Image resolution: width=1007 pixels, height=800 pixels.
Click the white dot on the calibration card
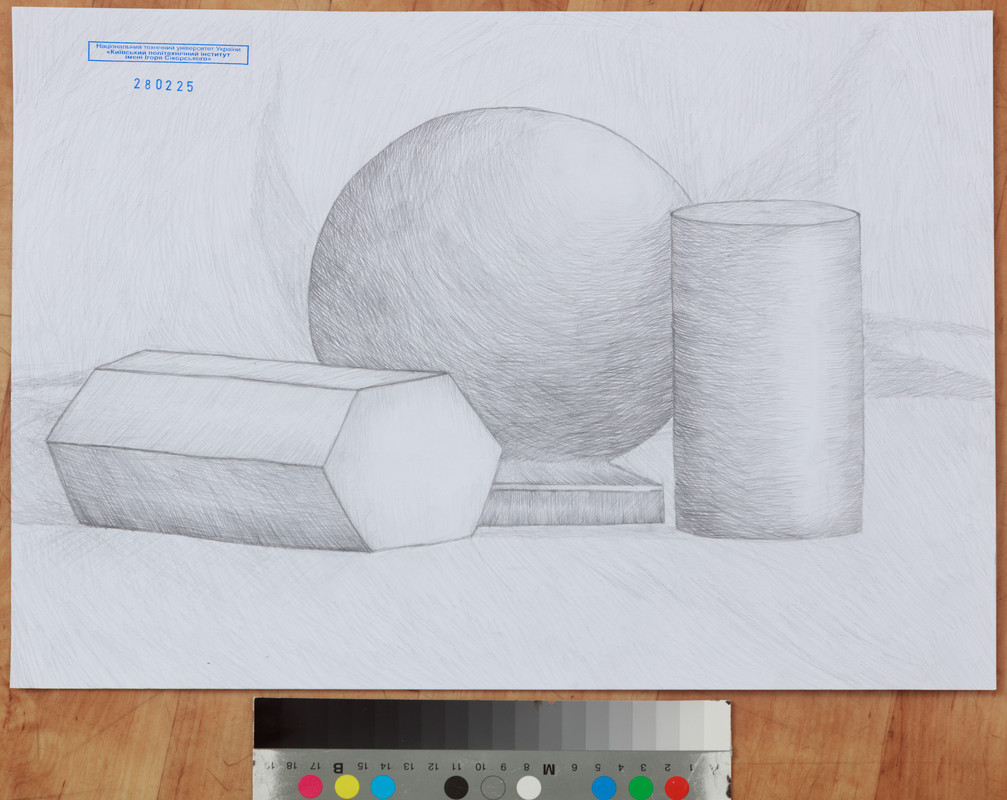(x=529, y=787)
